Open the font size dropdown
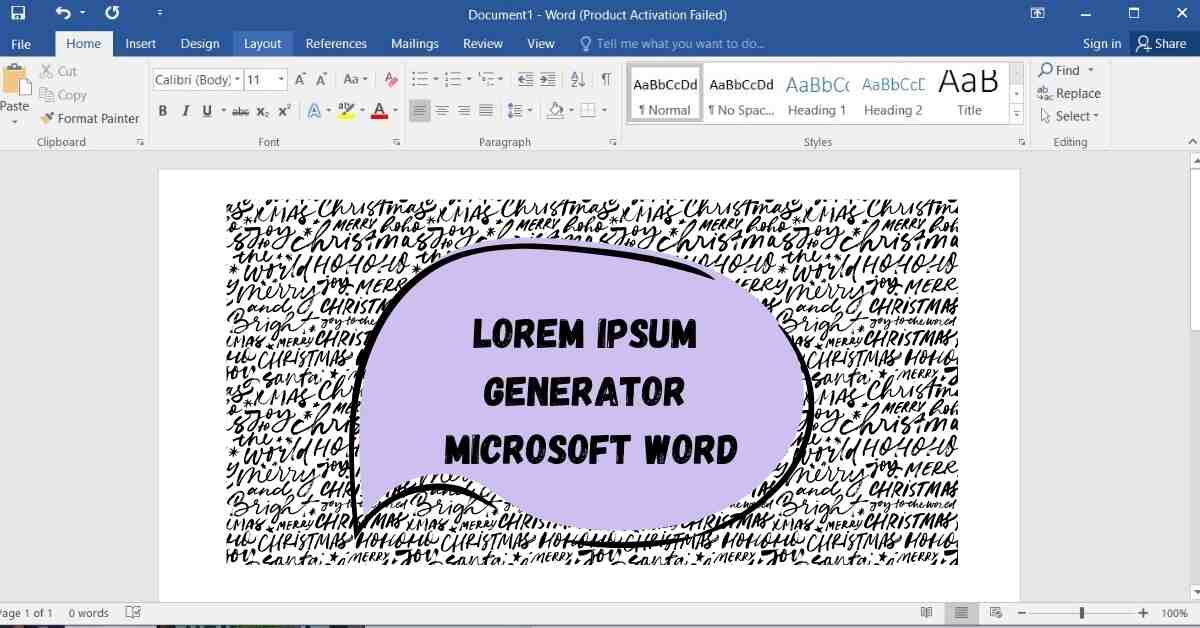 (281, 80)
